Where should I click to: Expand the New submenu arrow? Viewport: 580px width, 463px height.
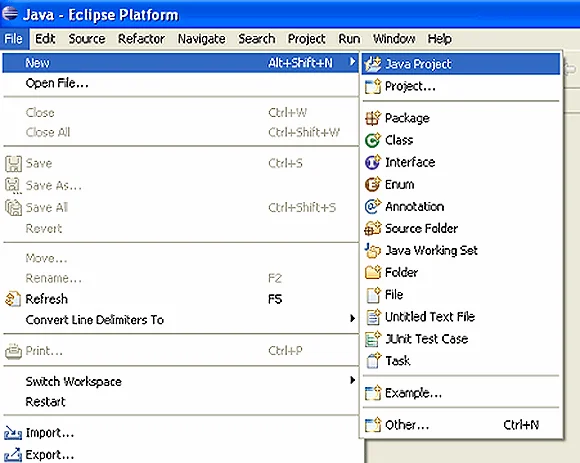[353, 62]
